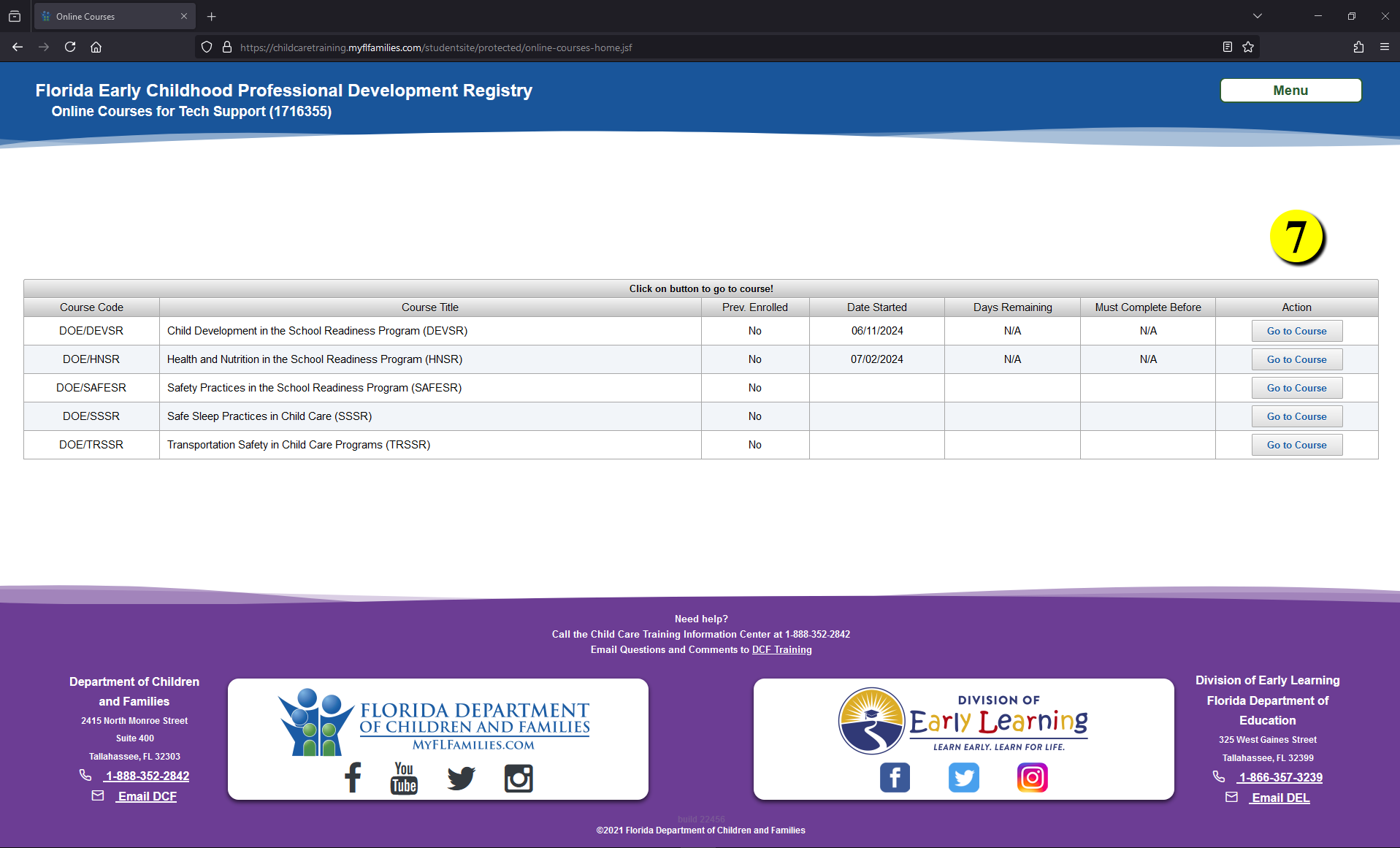Select the Health and Nutrition course title
This screenshot has height=848, width=1400.
[x=315, y=359]
